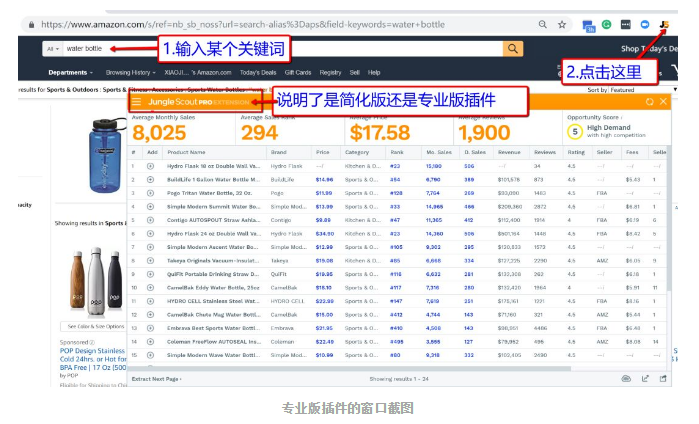Open Registry in Amazon nav

coord(330,72)
